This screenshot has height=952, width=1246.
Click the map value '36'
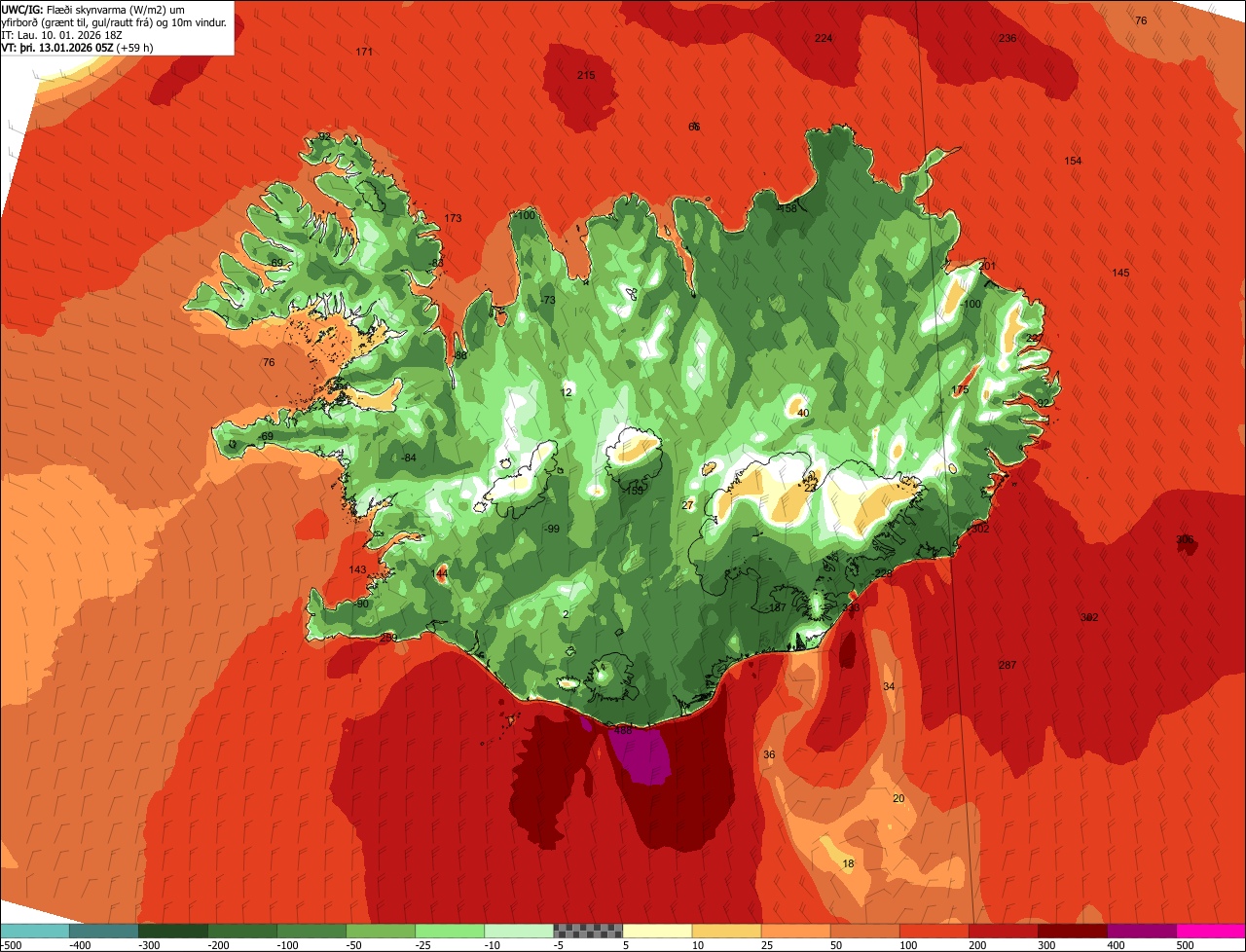tap(769, 754)
